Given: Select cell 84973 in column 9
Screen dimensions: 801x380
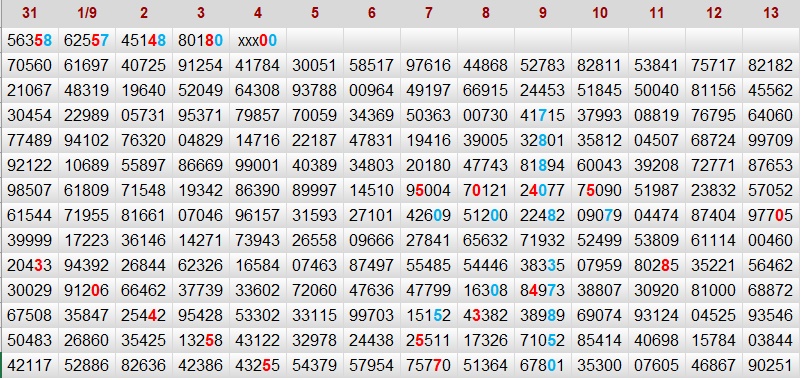Looking at the screenshot, I should (543, 291).
